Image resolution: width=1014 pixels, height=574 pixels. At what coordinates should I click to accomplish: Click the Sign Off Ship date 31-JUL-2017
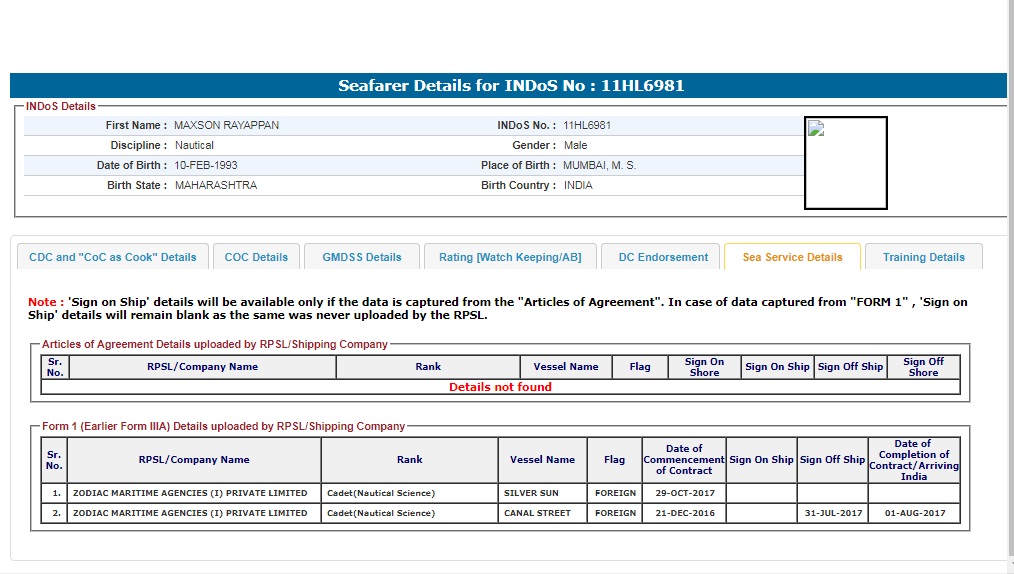(x=832, y=513)
